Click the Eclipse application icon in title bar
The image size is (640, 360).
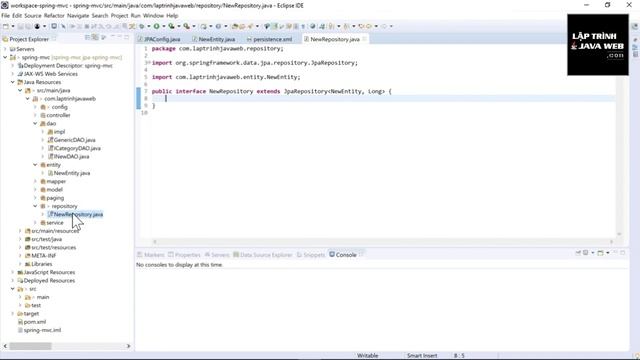(x=4, y=5)
